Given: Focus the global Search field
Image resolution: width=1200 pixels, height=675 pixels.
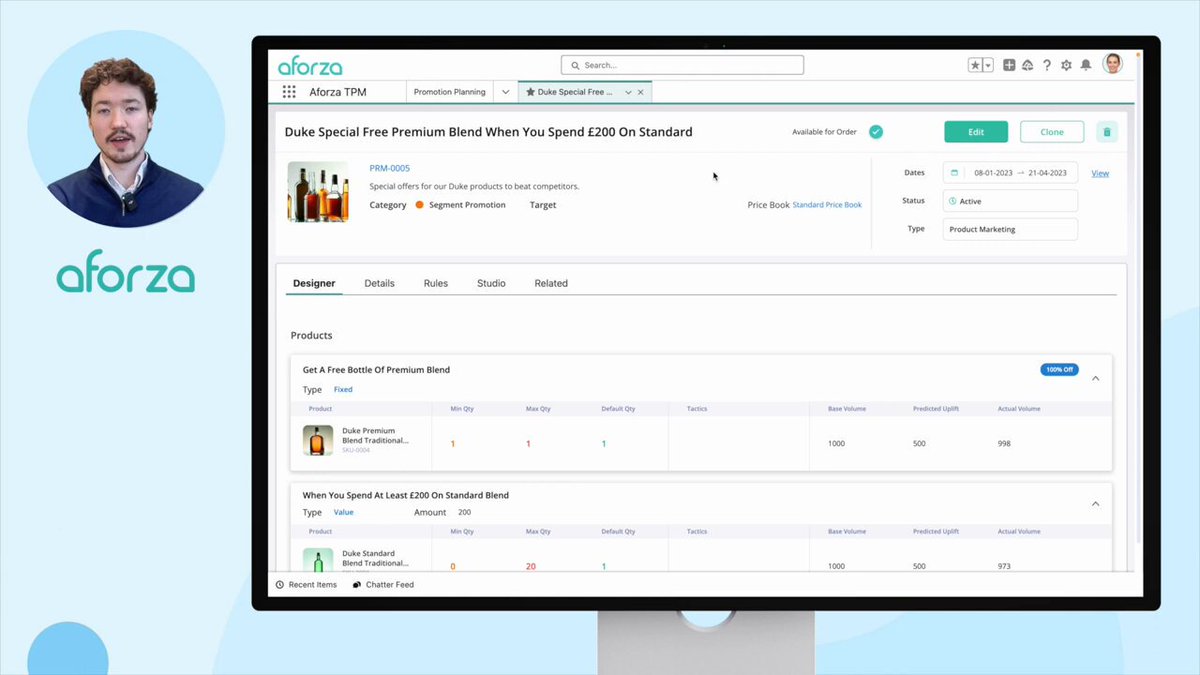Looking at the screenshot, I should (x=682, y=65).
